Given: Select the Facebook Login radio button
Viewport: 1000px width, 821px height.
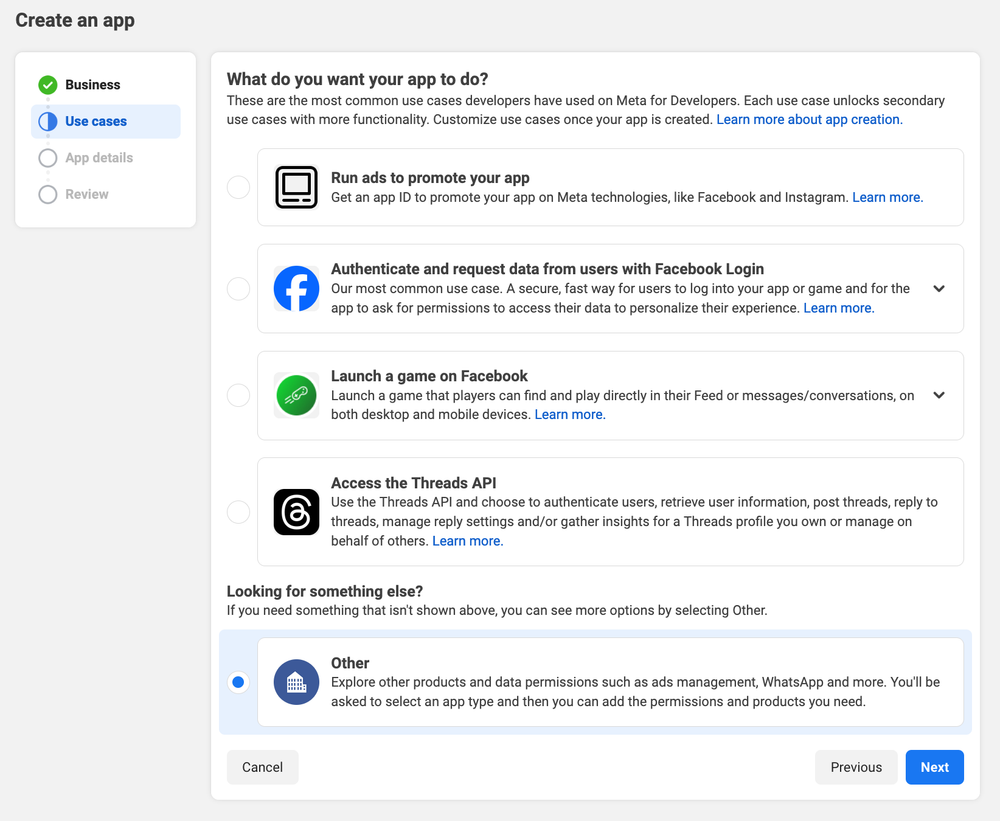Looking at the screenshot, I should click(238, 289).
